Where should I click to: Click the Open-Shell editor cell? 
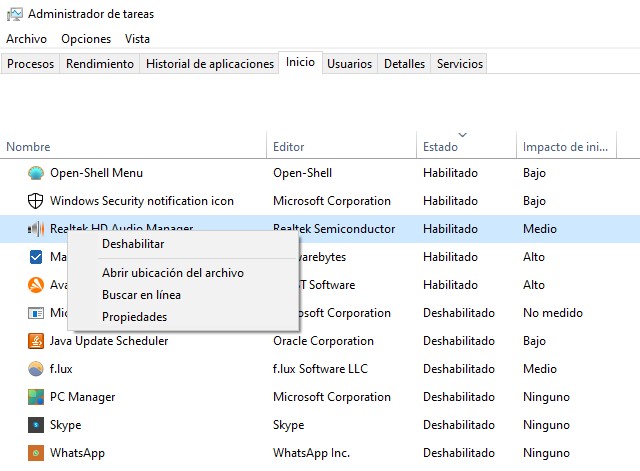(302, 173)
